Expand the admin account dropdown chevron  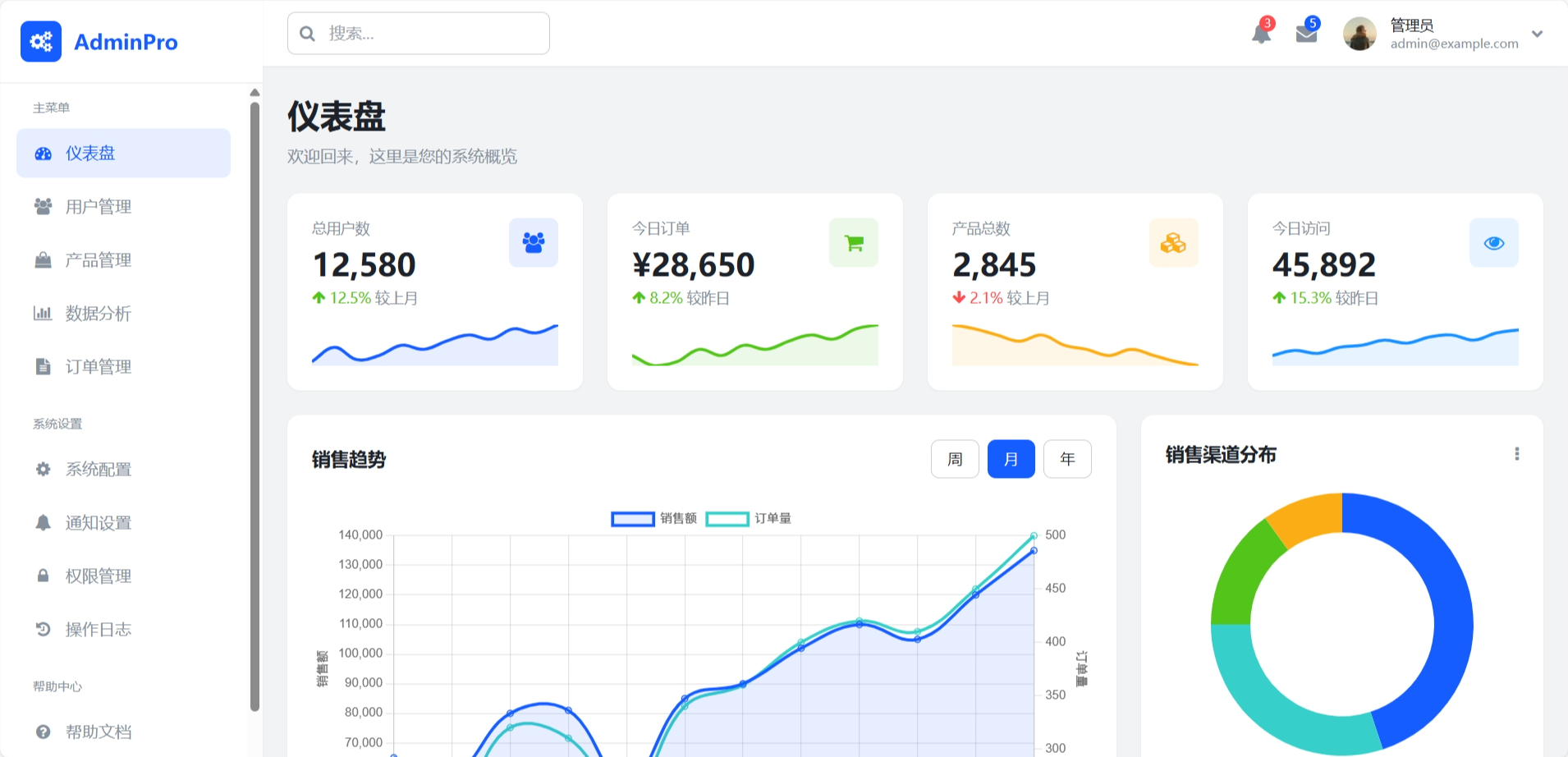click(1537, 34)
